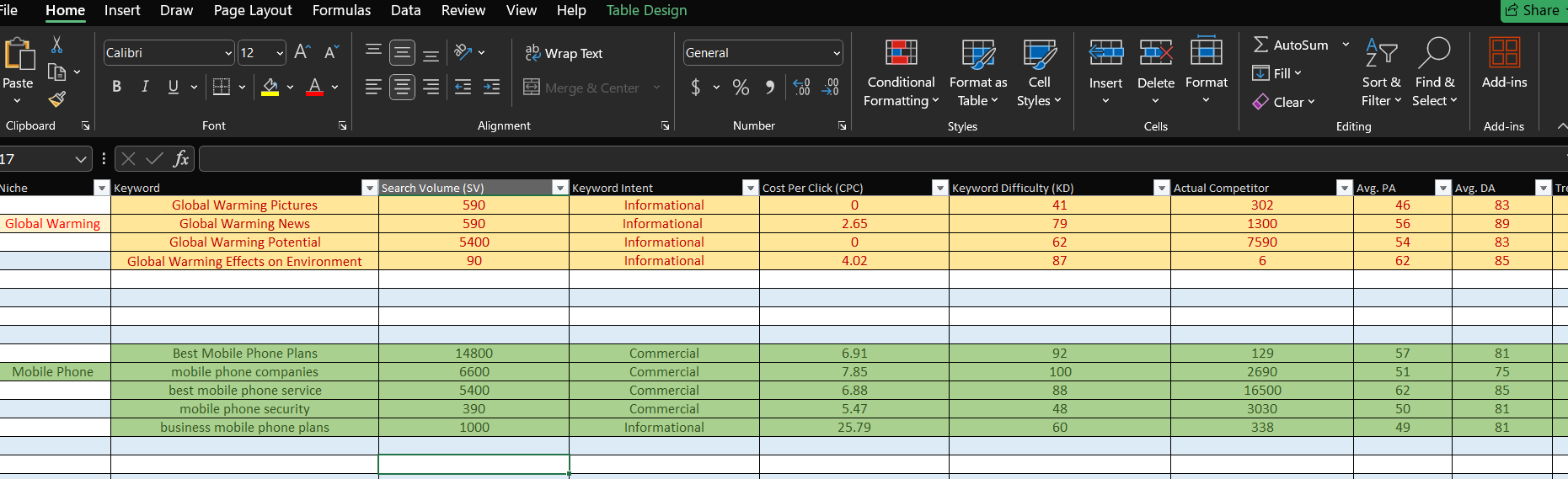Toggle Wrap Text on selected cell

point(564,53)
